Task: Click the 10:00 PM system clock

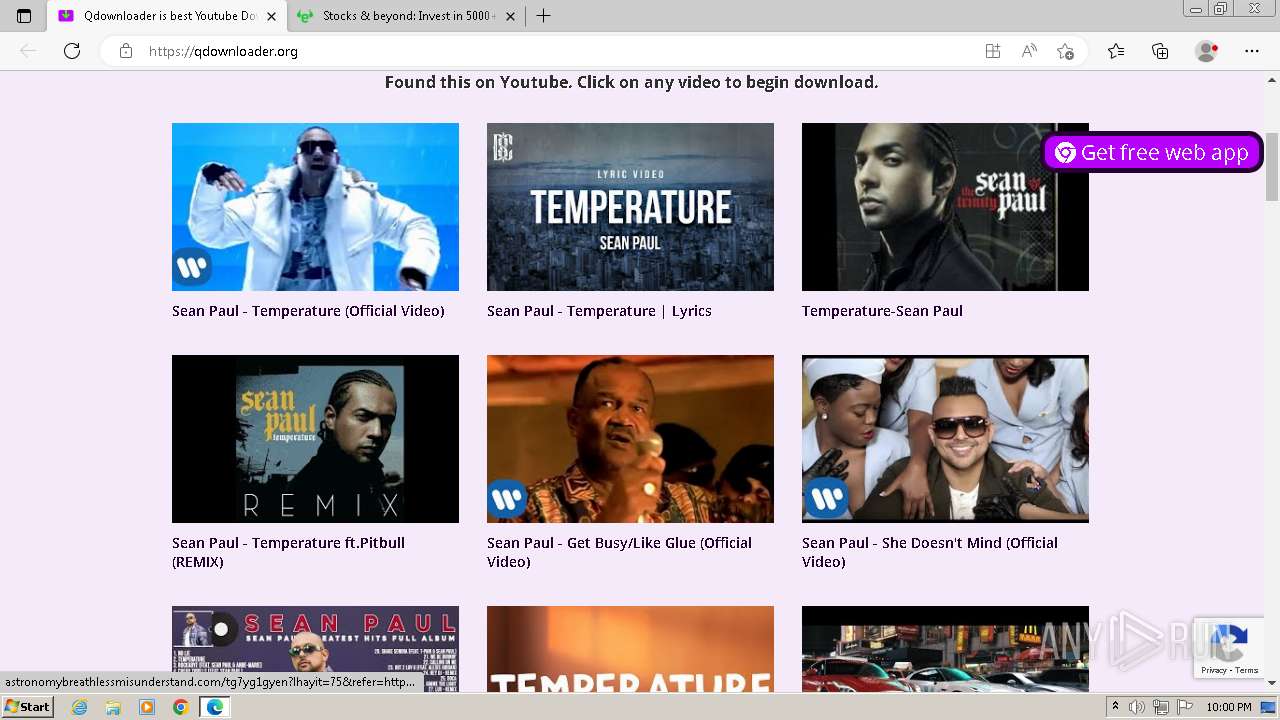Action: tap(1229, 707)
